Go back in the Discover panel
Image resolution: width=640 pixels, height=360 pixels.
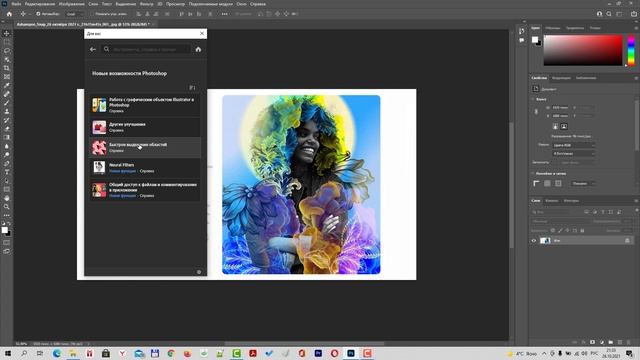[93, 49]
